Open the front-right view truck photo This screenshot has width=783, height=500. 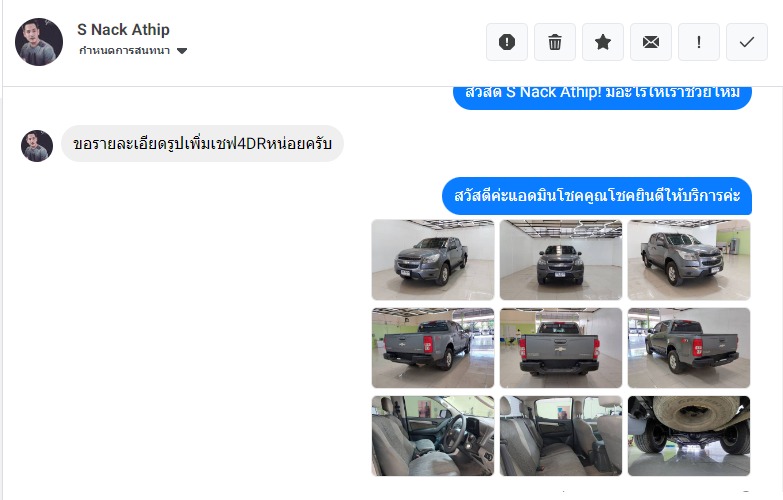689,260
